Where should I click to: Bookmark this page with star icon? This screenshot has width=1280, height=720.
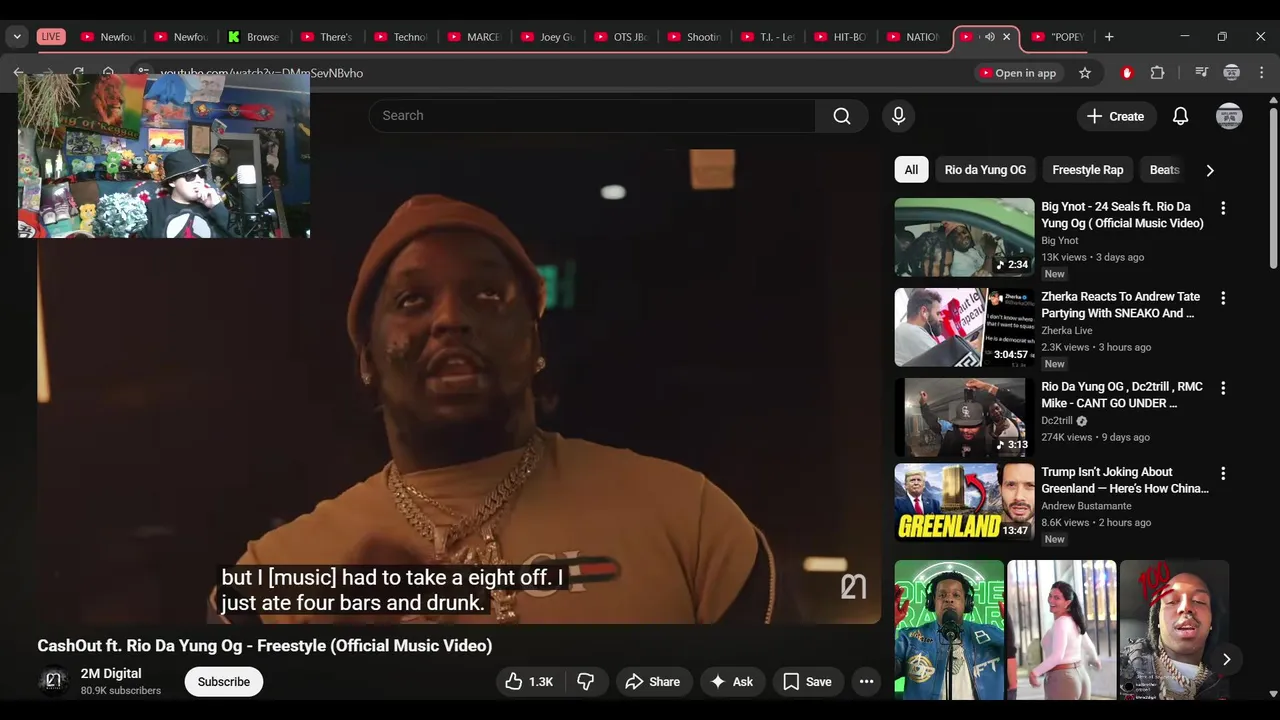tap(1085, 73)
